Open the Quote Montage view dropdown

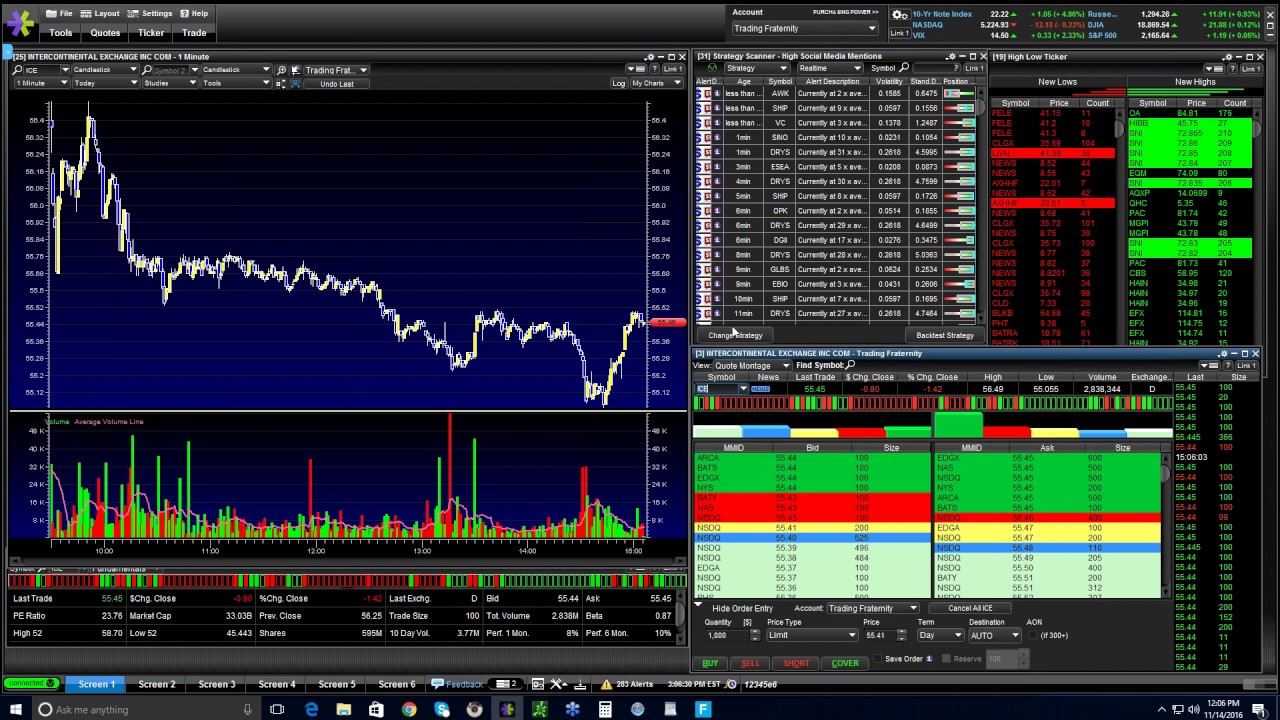[x=751, y=365]
